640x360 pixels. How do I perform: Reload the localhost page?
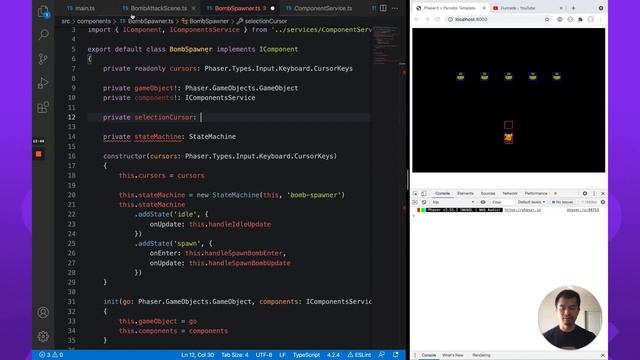pyautogui.click(x=437, y=19)
